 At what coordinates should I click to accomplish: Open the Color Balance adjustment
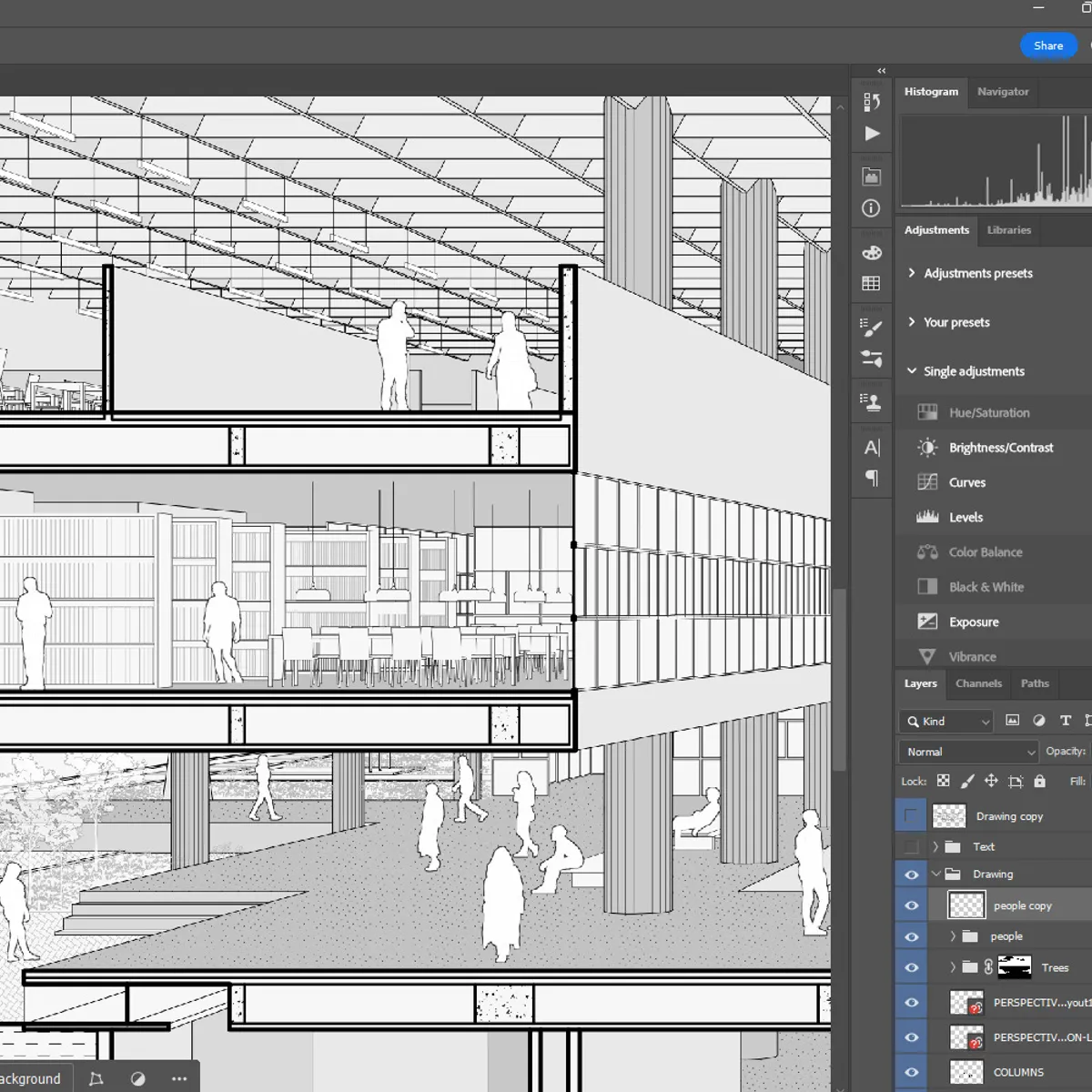(x=985, y=552)
